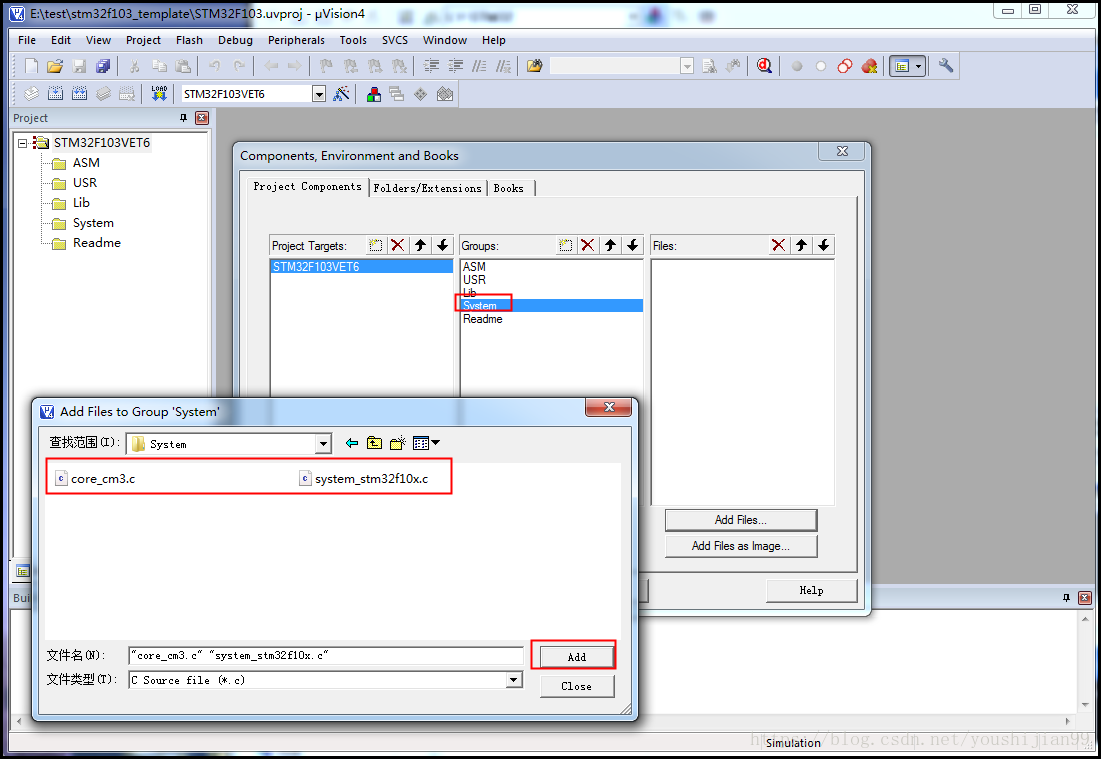Screen dimensions: 1101x759
Task: Click the Insert Breakpoint red circle icon
Action: click(796, 66)
